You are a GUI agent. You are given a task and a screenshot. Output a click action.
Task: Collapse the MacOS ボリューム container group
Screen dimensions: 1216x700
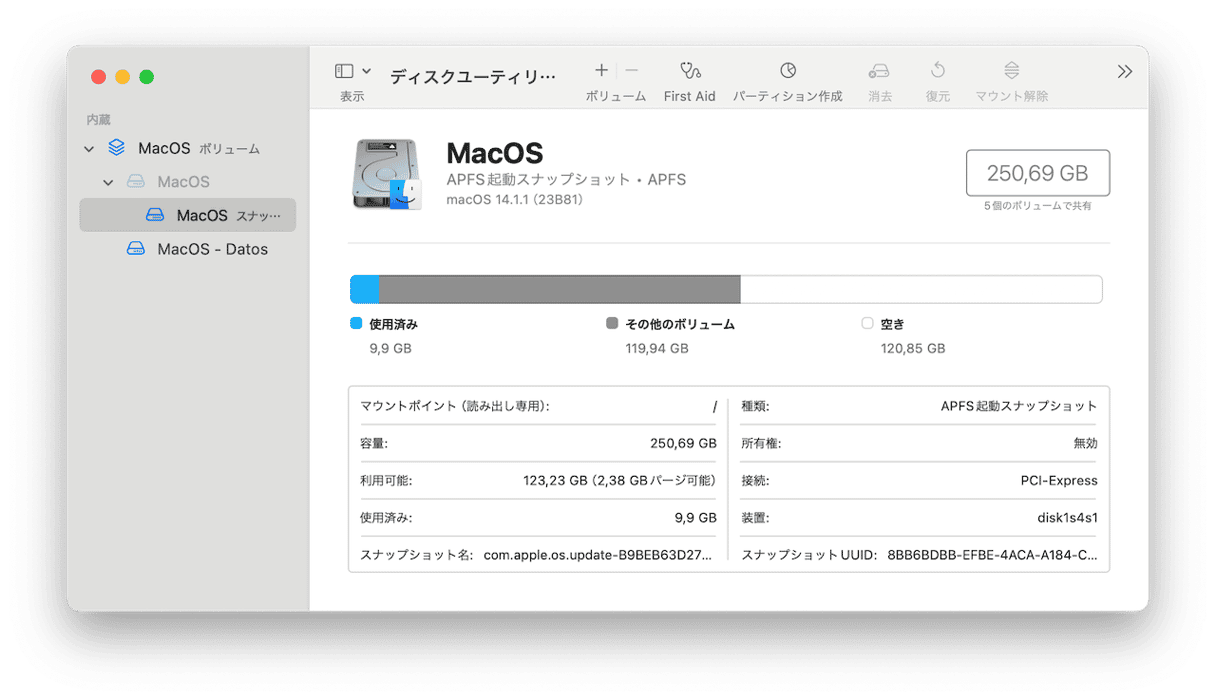tap(89, 149)
